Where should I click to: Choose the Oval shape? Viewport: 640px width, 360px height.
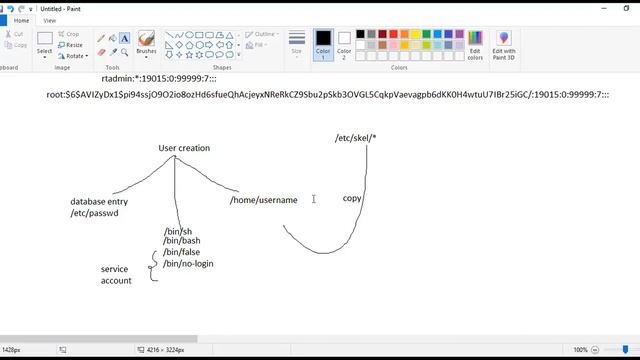click(189, 35)
